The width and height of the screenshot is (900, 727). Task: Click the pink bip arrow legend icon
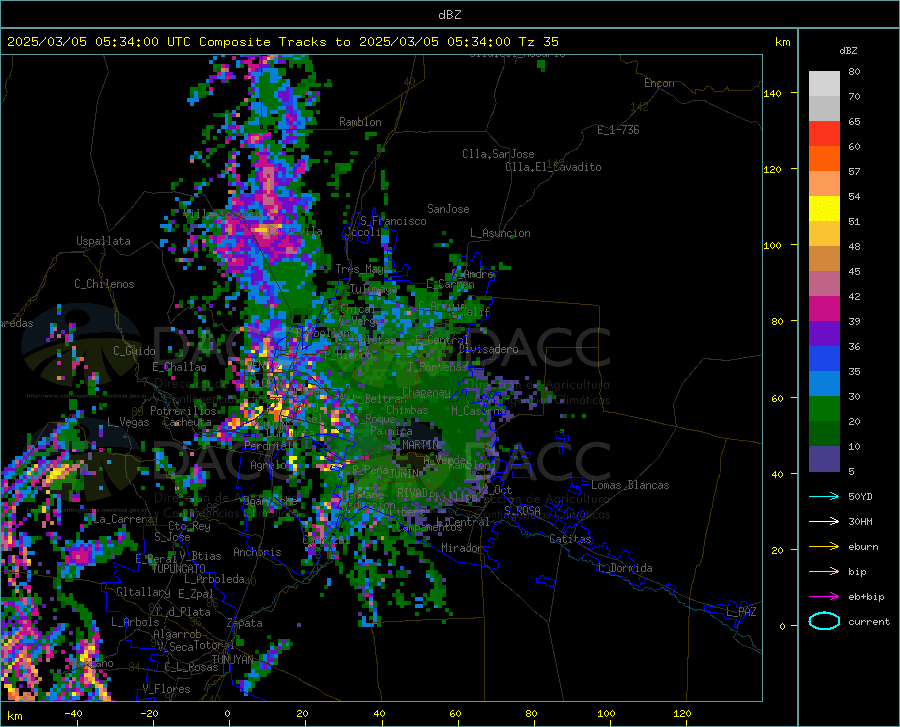pyautogui.click(x=824, y=572)
